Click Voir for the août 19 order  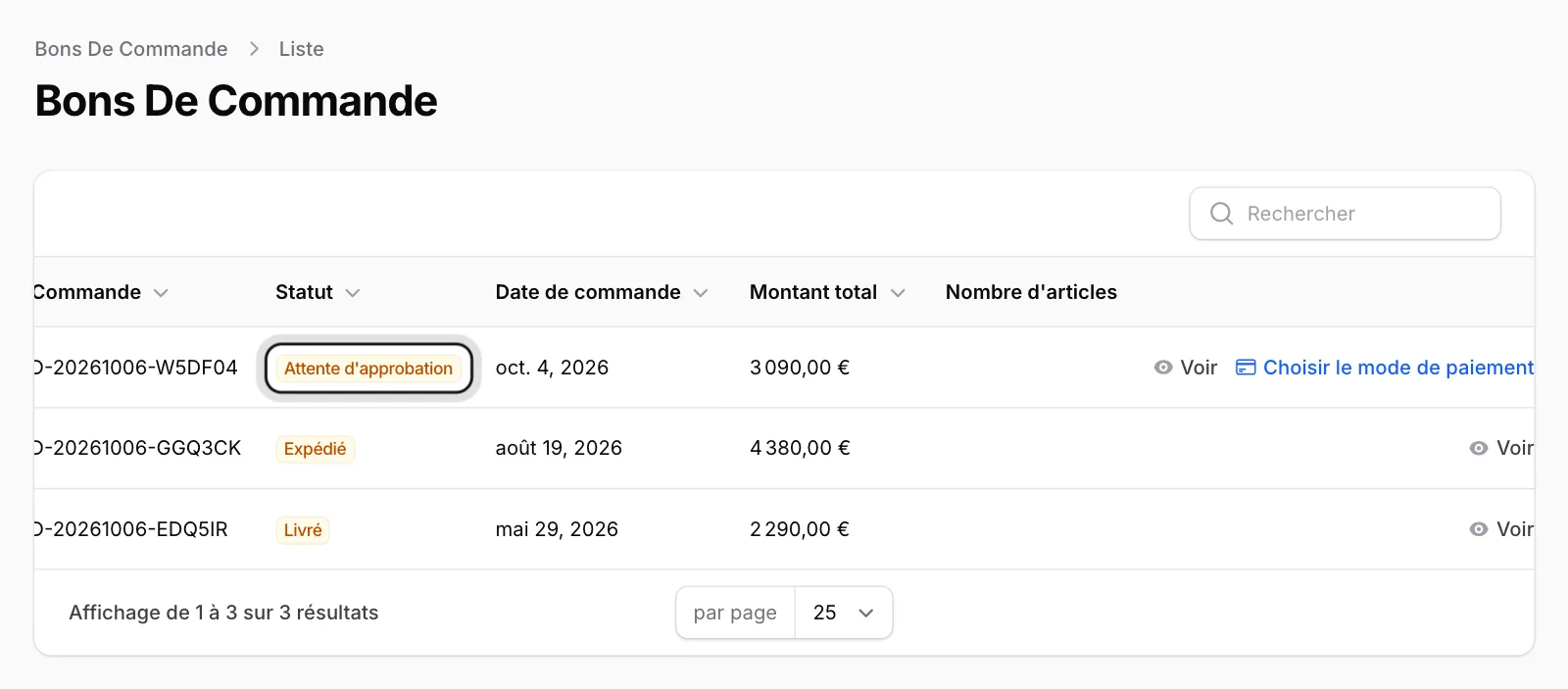(x=1501, y=448)
